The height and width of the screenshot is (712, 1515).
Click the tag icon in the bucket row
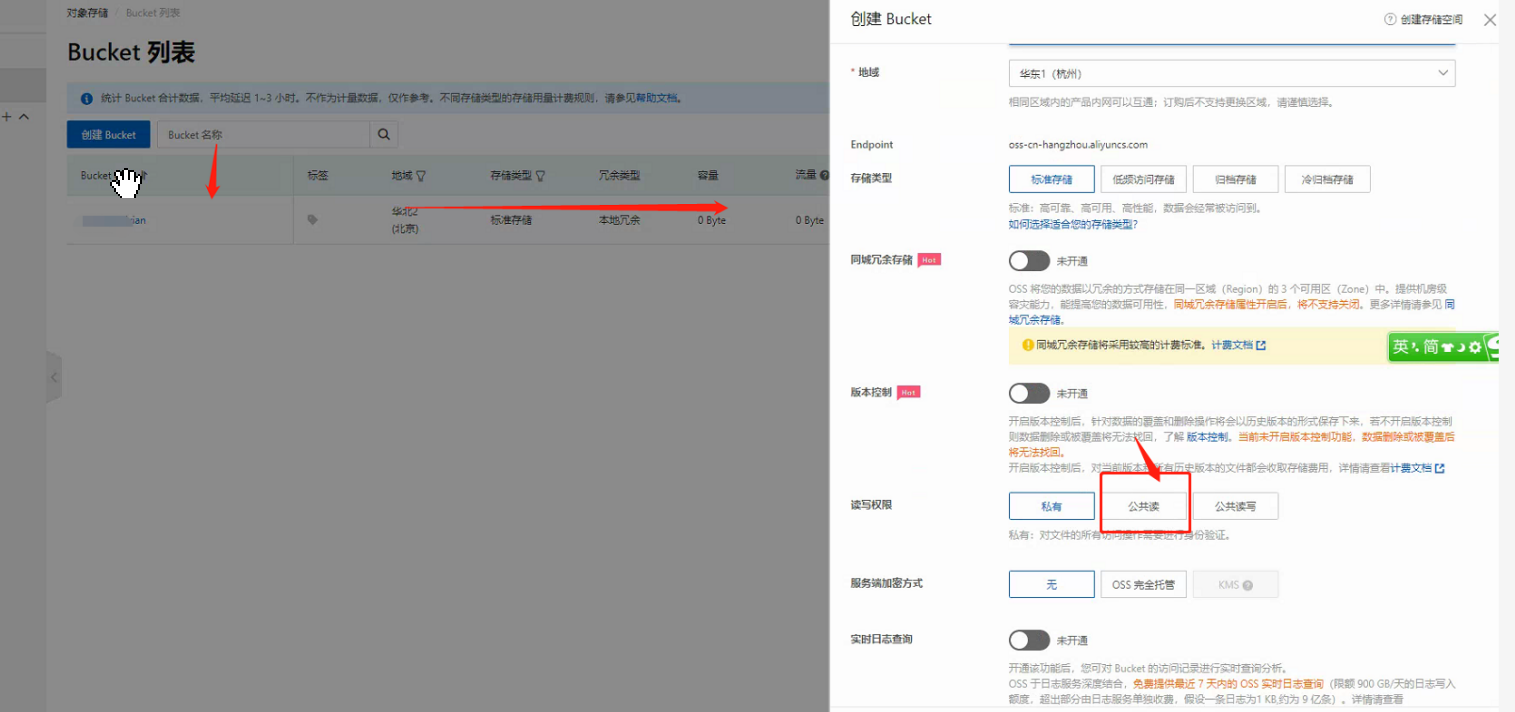point(313,220)
